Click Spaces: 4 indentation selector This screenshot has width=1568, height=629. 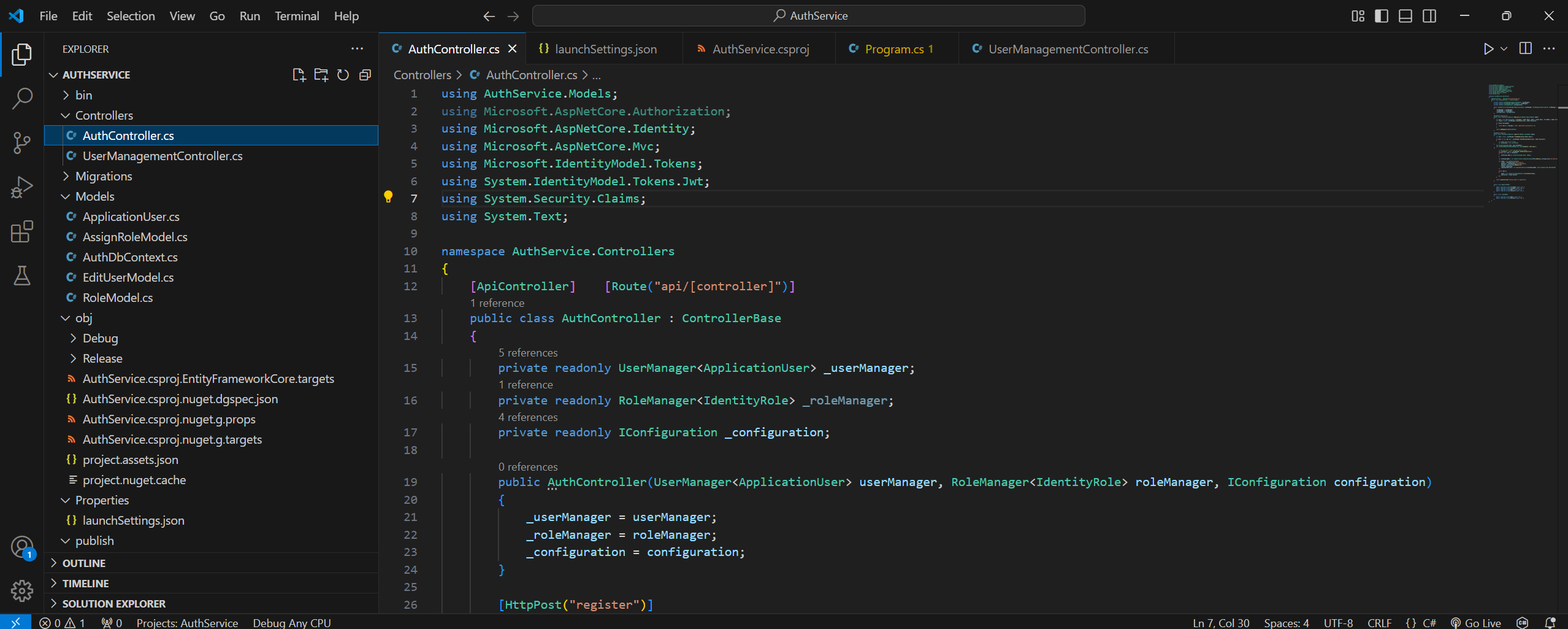1286,622
